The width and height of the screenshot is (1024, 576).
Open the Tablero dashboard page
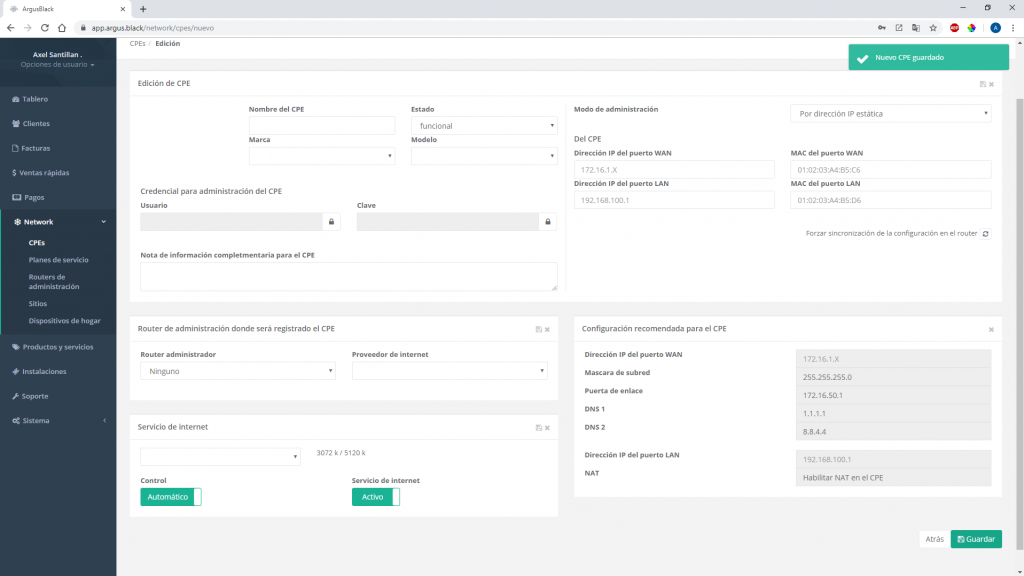pyautogui.click(x=30, y=99)
